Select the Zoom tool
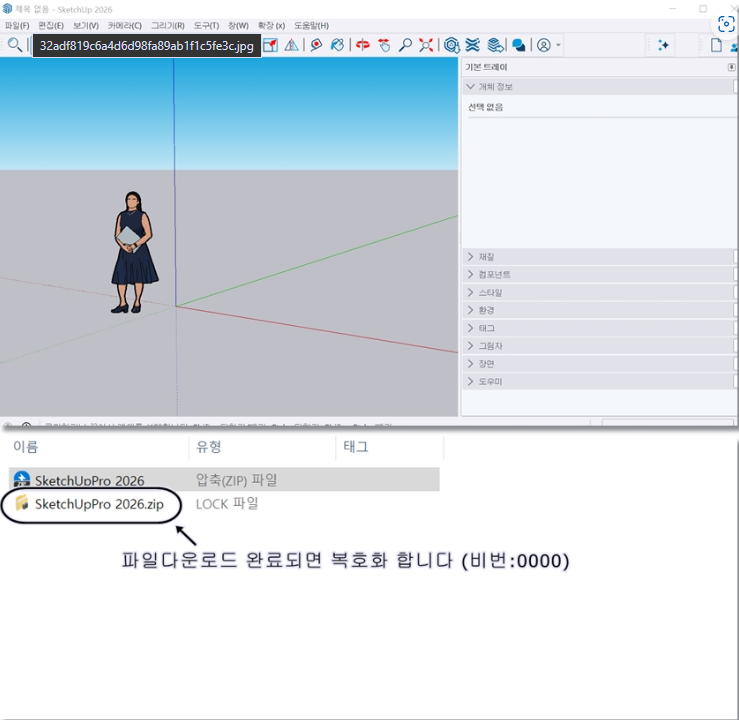Screen dimensions: 739x720 pyautogui.click(x=405, y=45)
